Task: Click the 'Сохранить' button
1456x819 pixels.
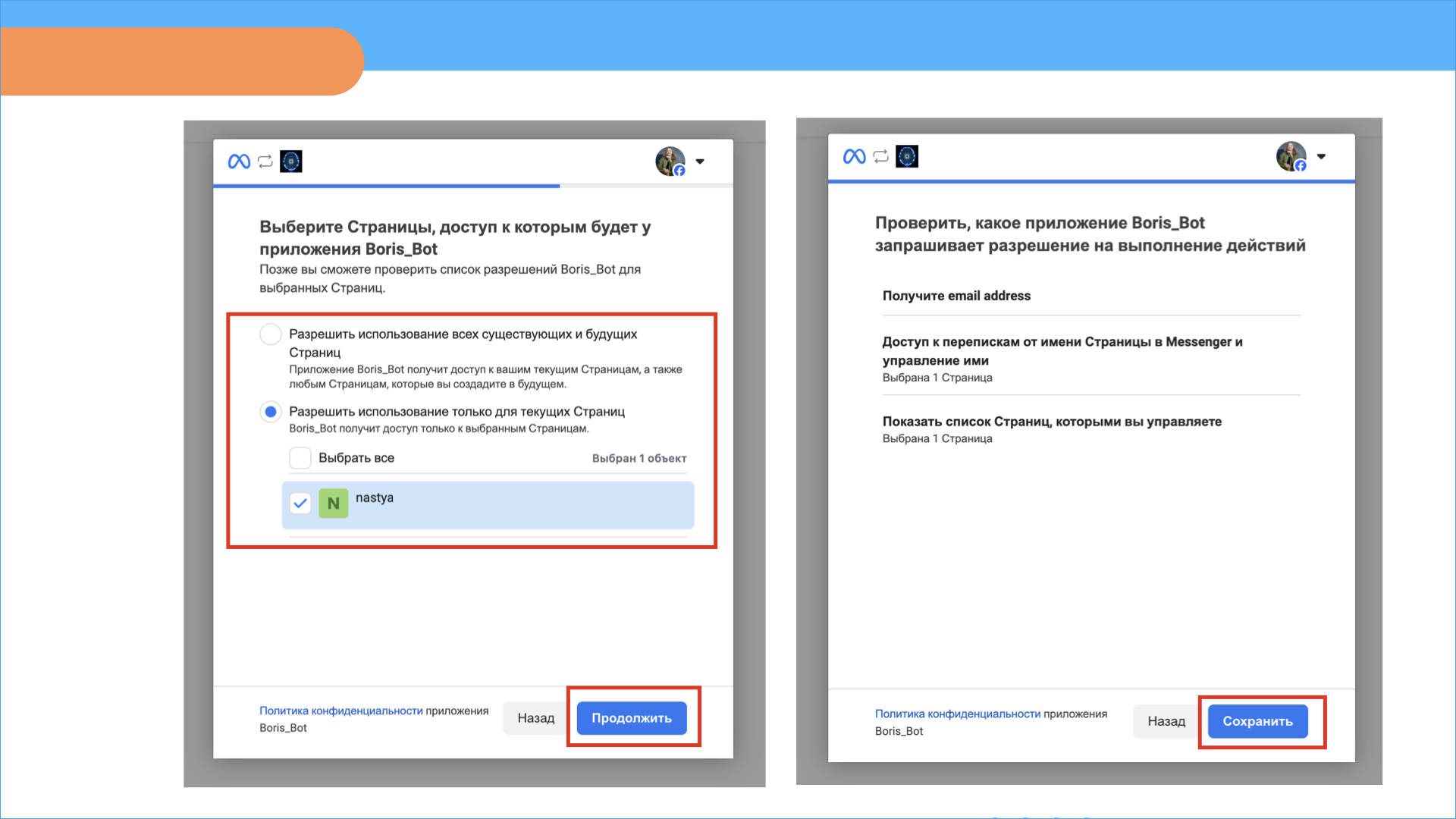Action: pos(1258,721)
